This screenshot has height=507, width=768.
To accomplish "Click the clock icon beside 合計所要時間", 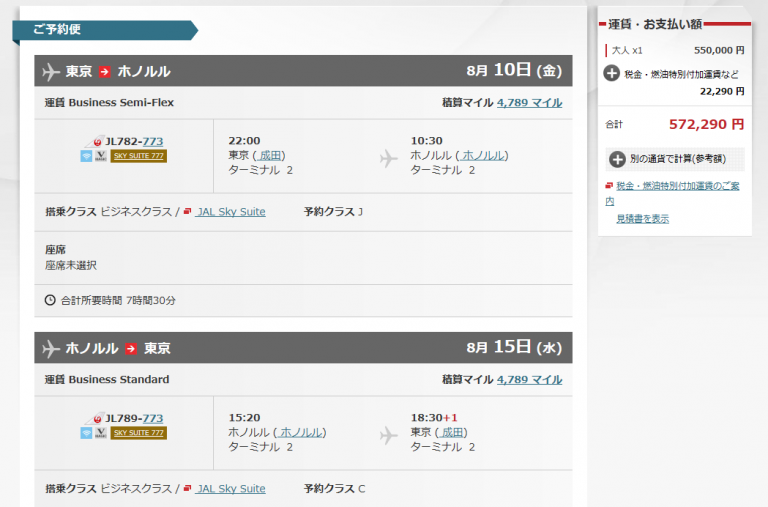I will pos(51,300).
